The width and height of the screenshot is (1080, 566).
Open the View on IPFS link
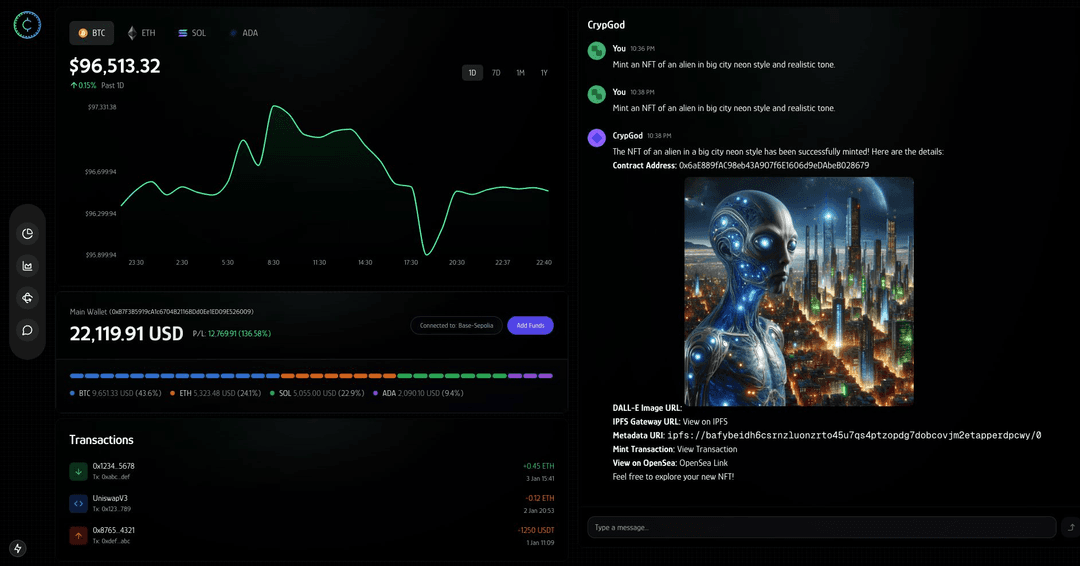(705, 422)
